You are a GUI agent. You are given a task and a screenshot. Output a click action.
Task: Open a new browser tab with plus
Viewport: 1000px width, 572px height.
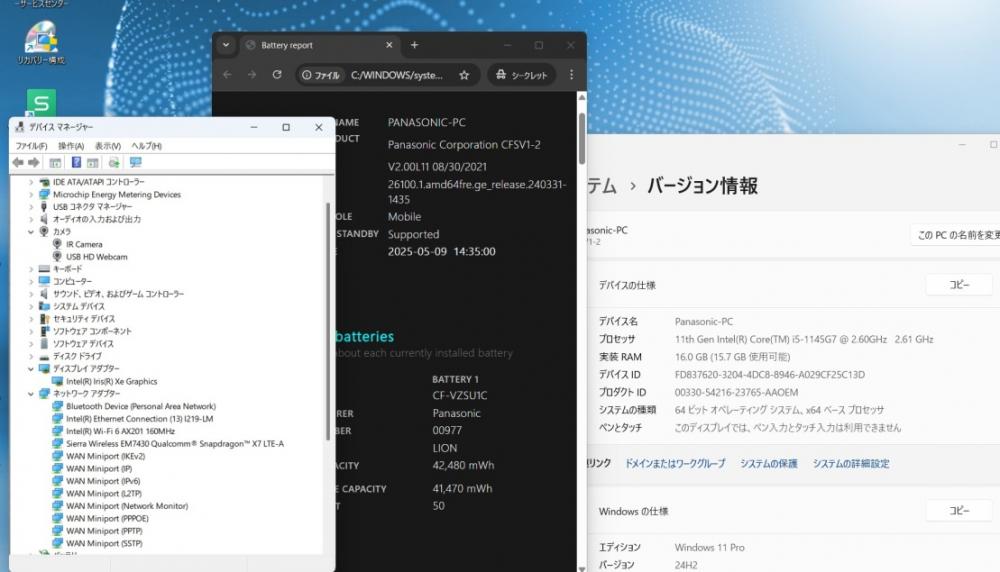(x=415, y=45)
